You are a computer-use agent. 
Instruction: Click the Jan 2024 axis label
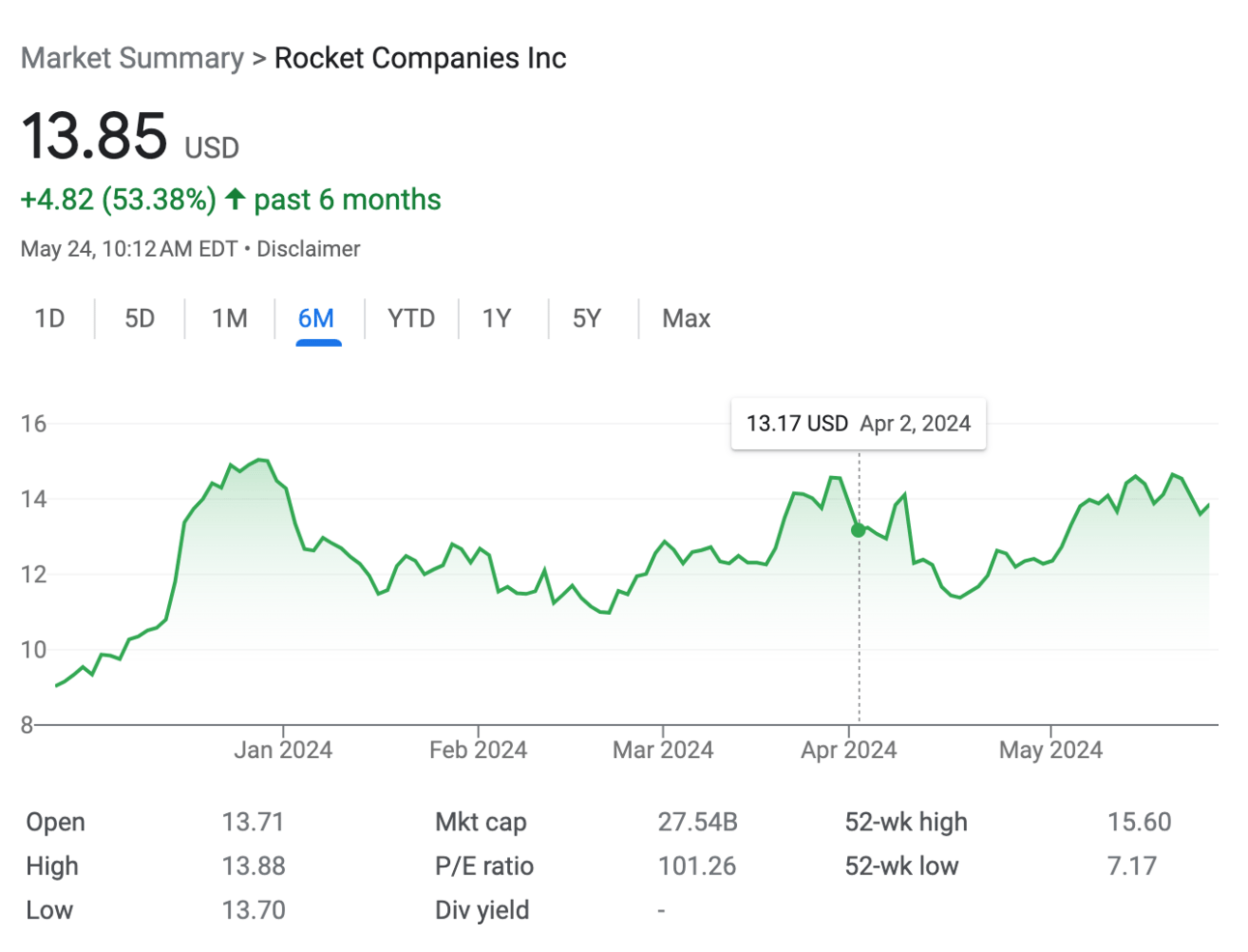[283, 750]
